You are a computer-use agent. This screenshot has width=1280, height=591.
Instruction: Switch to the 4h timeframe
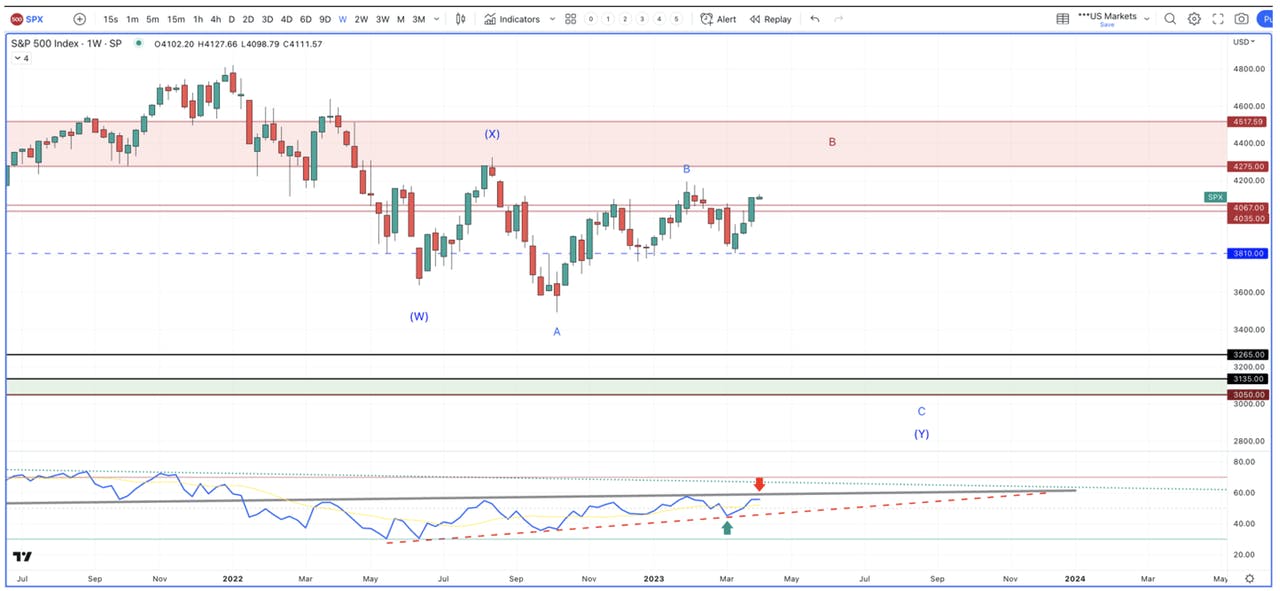(x=215, y=19)
